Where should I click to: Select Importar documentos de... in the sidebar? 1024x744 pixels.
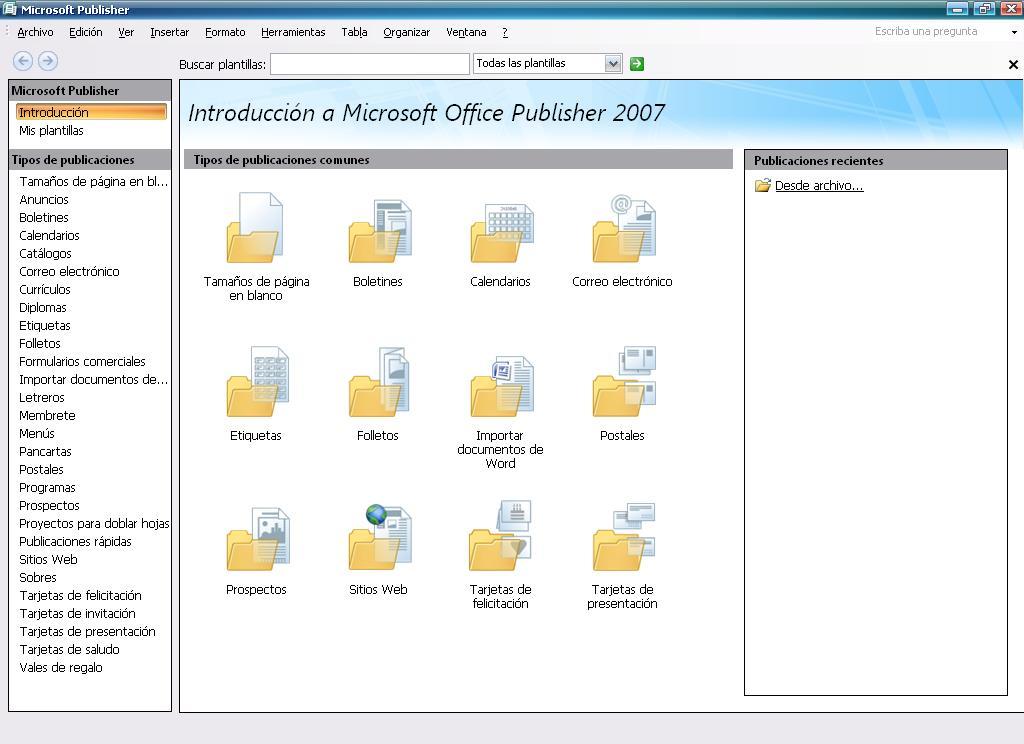click(x=93, y=380)
